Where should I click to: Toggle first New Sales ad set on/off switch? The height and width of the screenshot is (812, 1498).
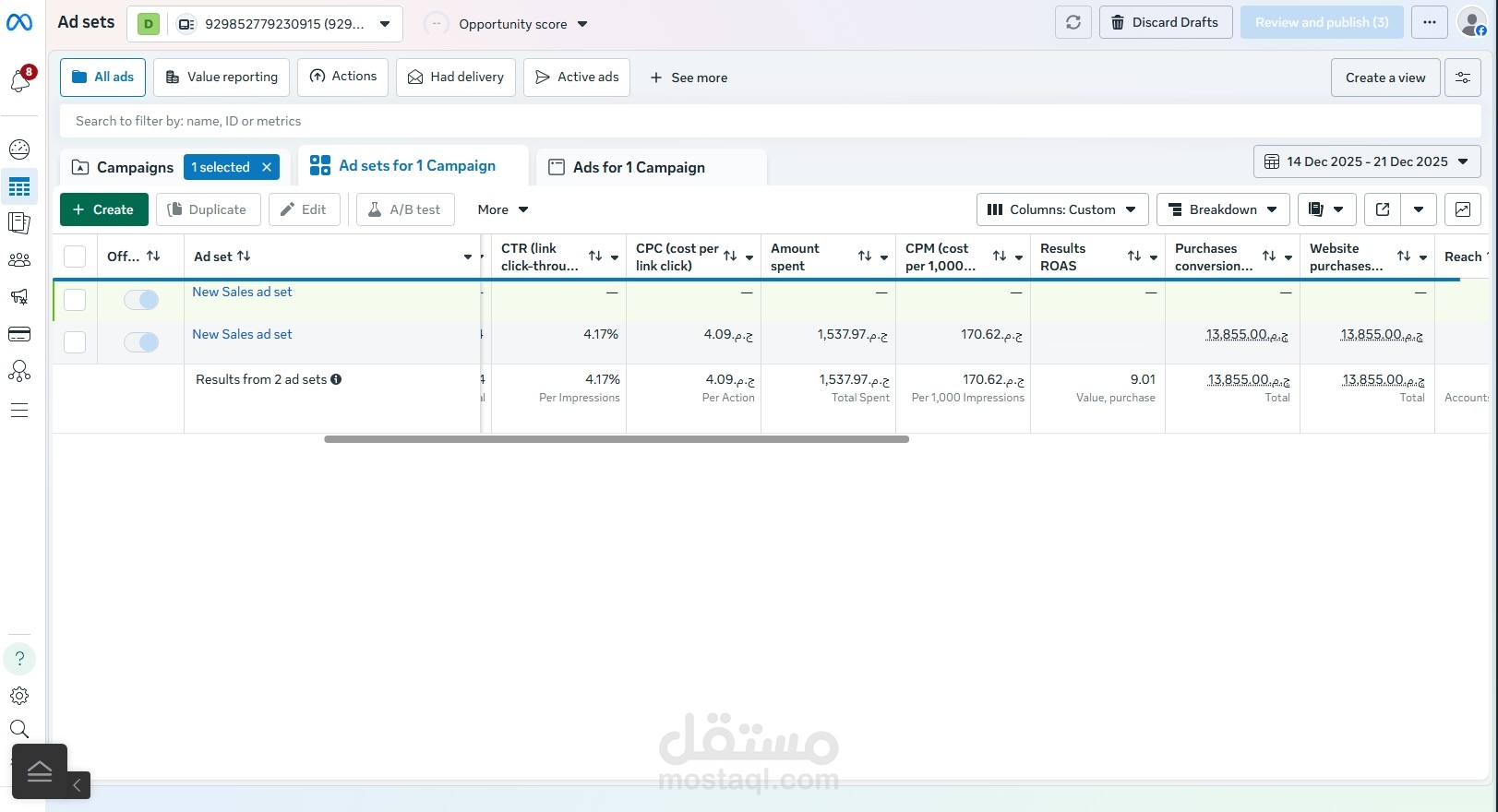(141, 300)
